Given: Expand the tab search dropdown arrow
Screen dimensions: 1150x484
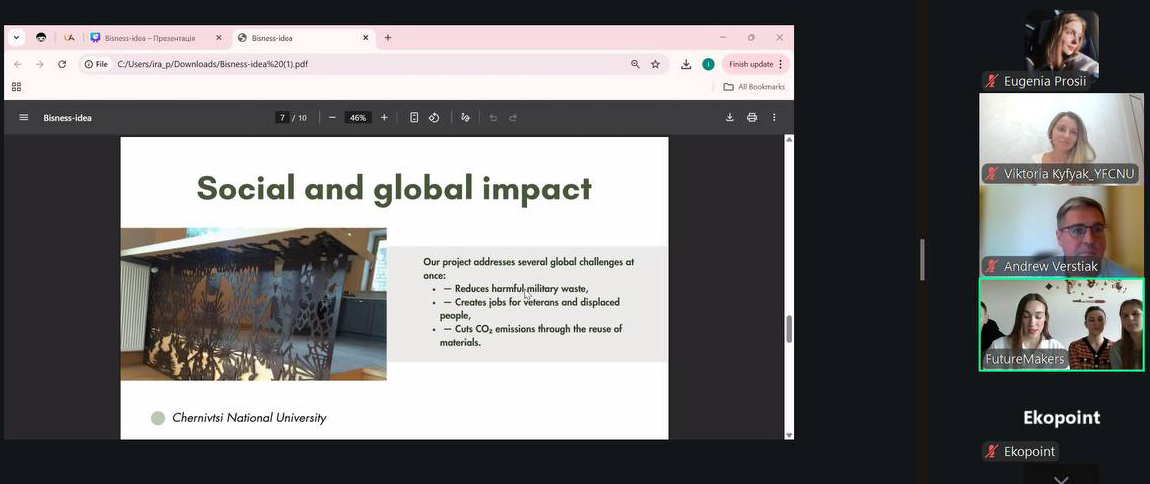Looking at the screenshot, I should point(16,38).
